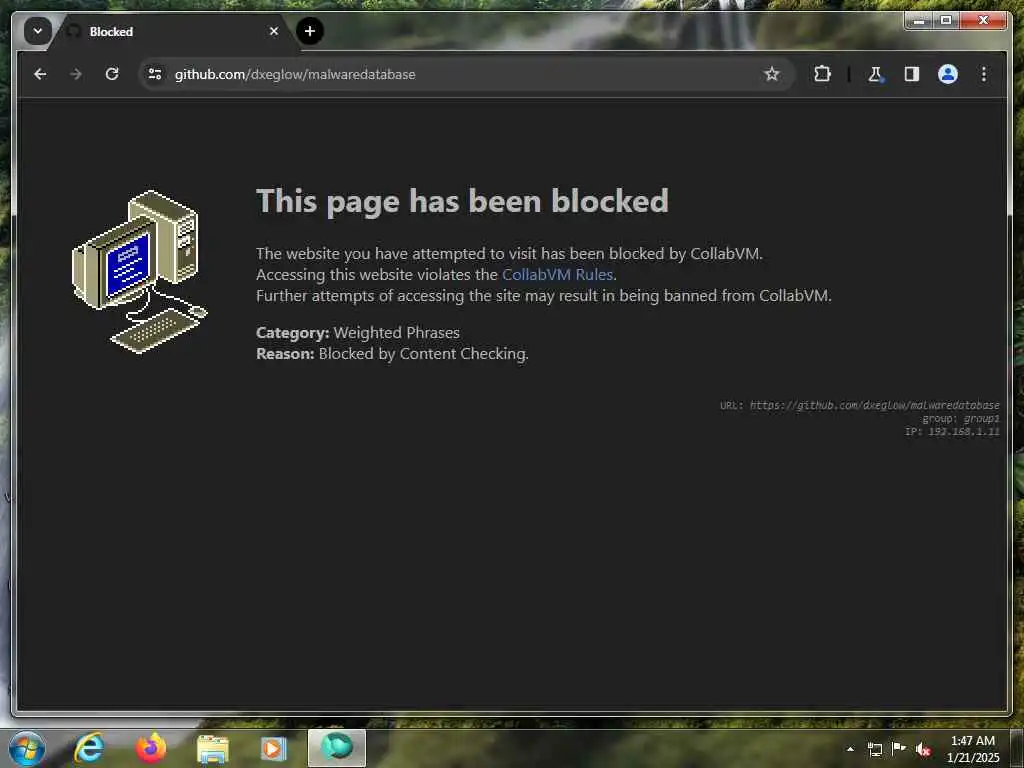Bookmark this page with the star

pos(771,74)
